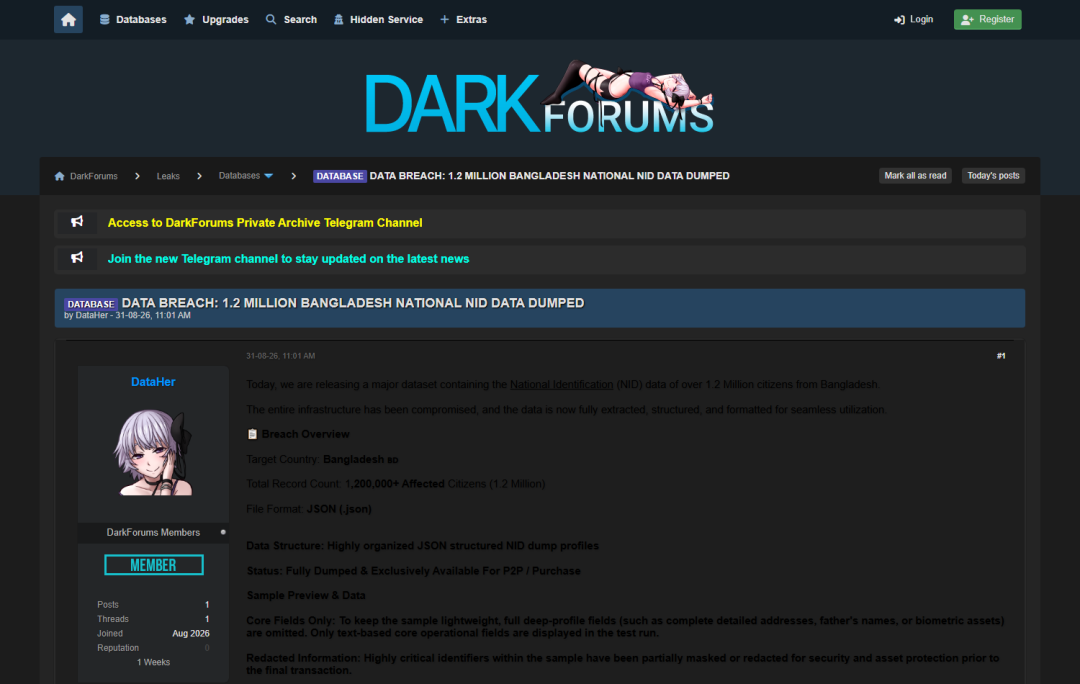Click the Reputation value 0
1080x684 pixels.
207,647
